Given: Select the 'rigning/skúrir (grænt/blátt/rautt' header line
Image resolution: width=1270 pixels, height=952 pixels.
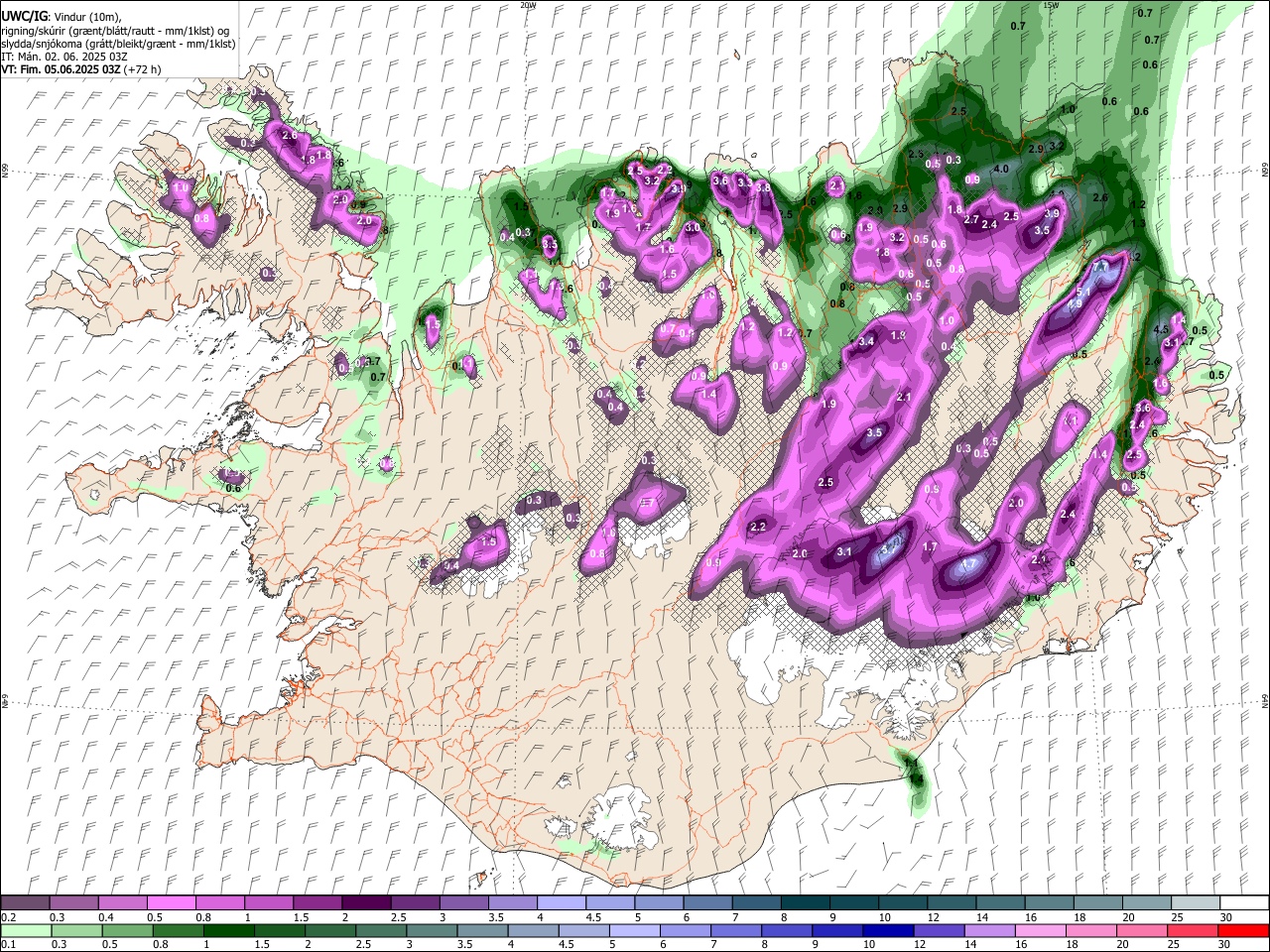Looking at the screenshot, I should pos(115,31).
